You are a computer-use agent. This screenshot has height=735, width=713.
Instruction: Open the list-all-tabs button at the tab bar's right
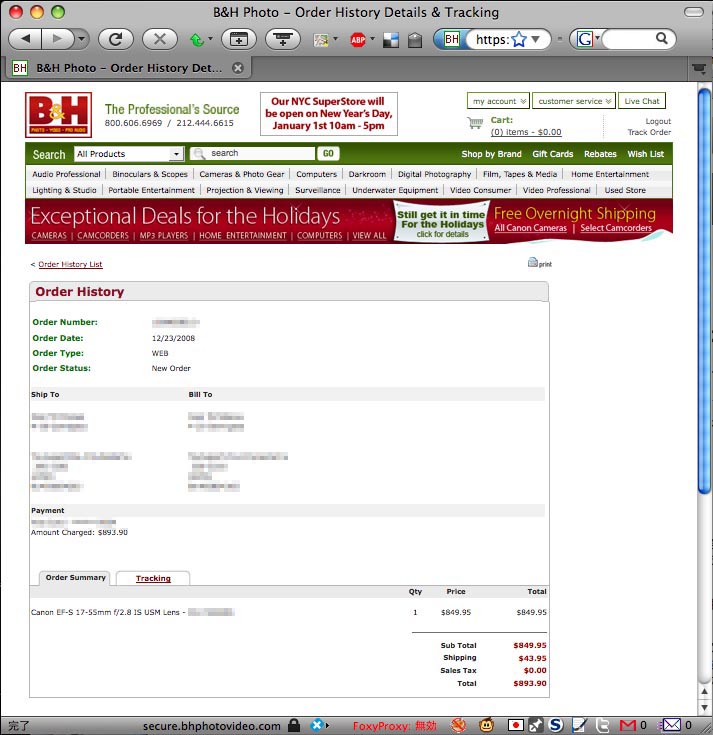click(x=699, y=69)
